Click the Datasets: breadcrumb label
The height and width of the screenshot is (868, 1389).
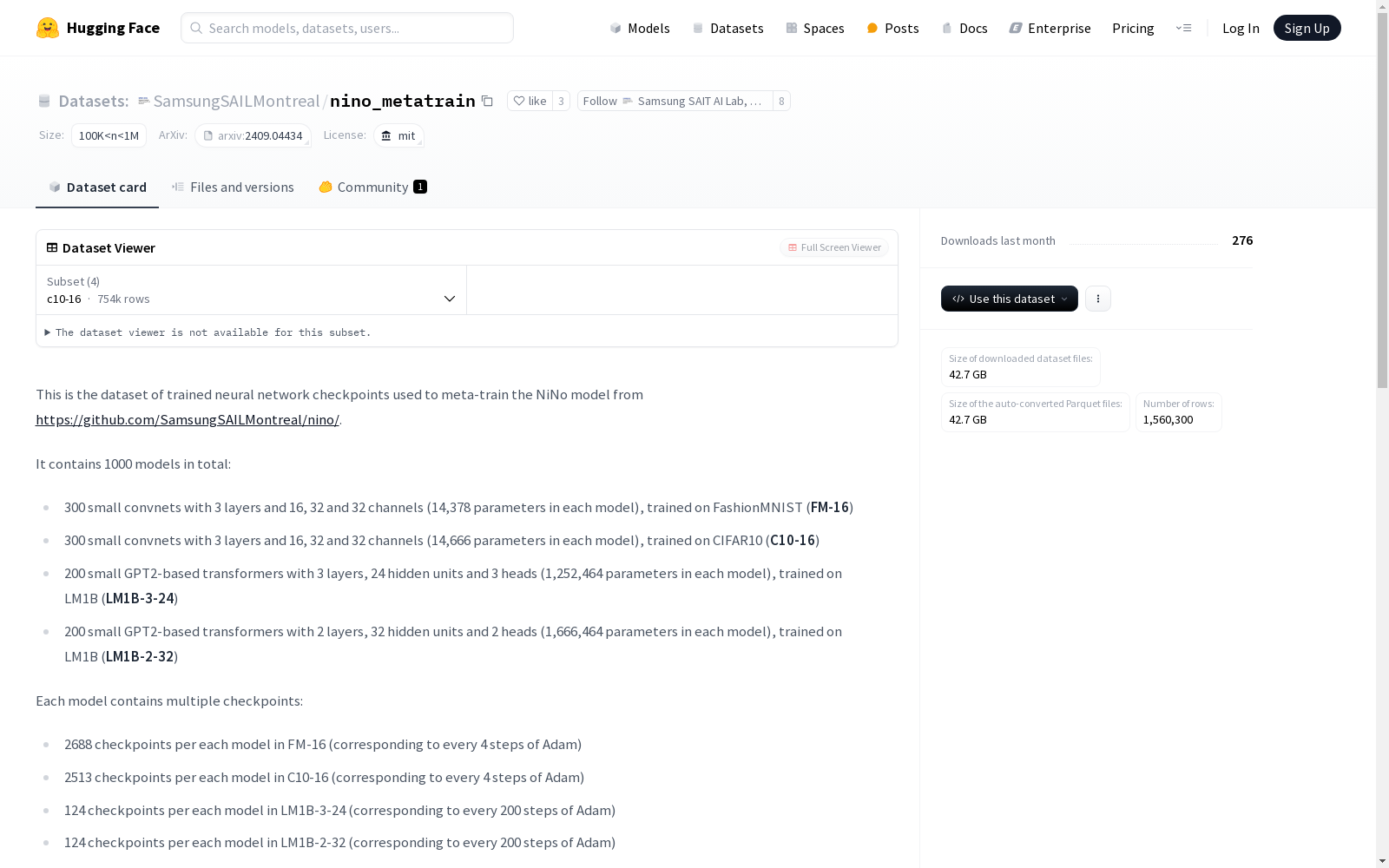click(94, 101)
